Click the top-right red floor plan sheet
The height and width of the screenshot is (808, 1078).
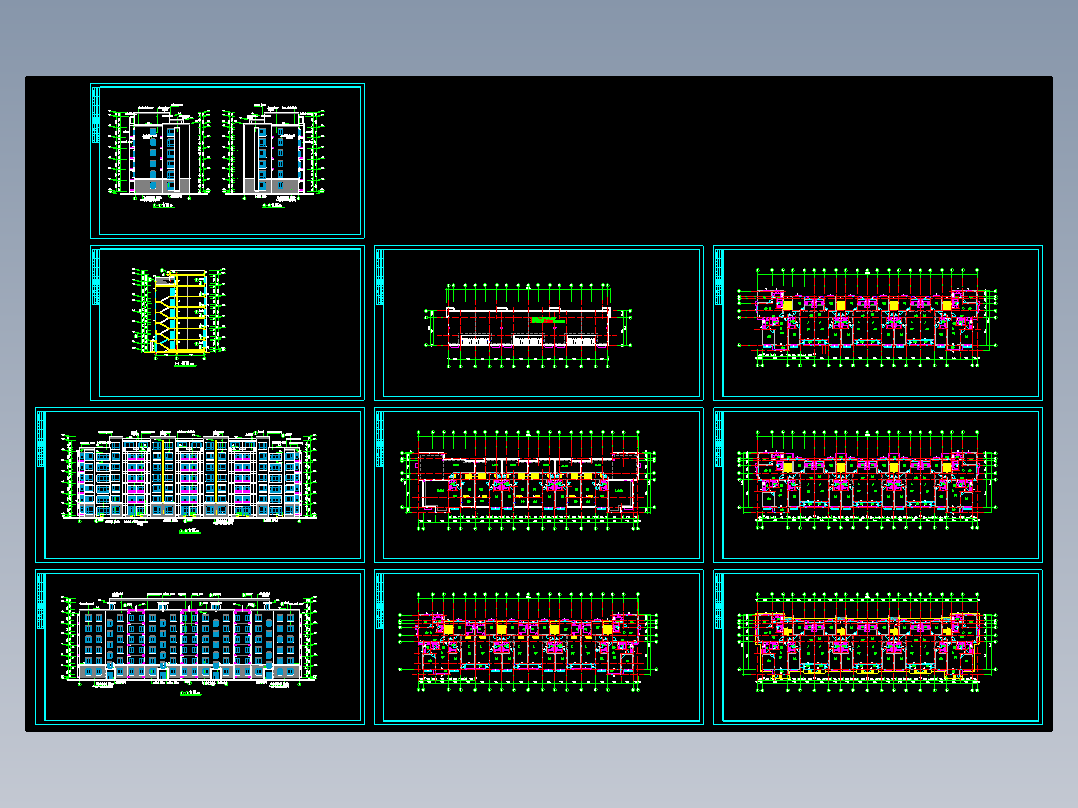point(878,320)
